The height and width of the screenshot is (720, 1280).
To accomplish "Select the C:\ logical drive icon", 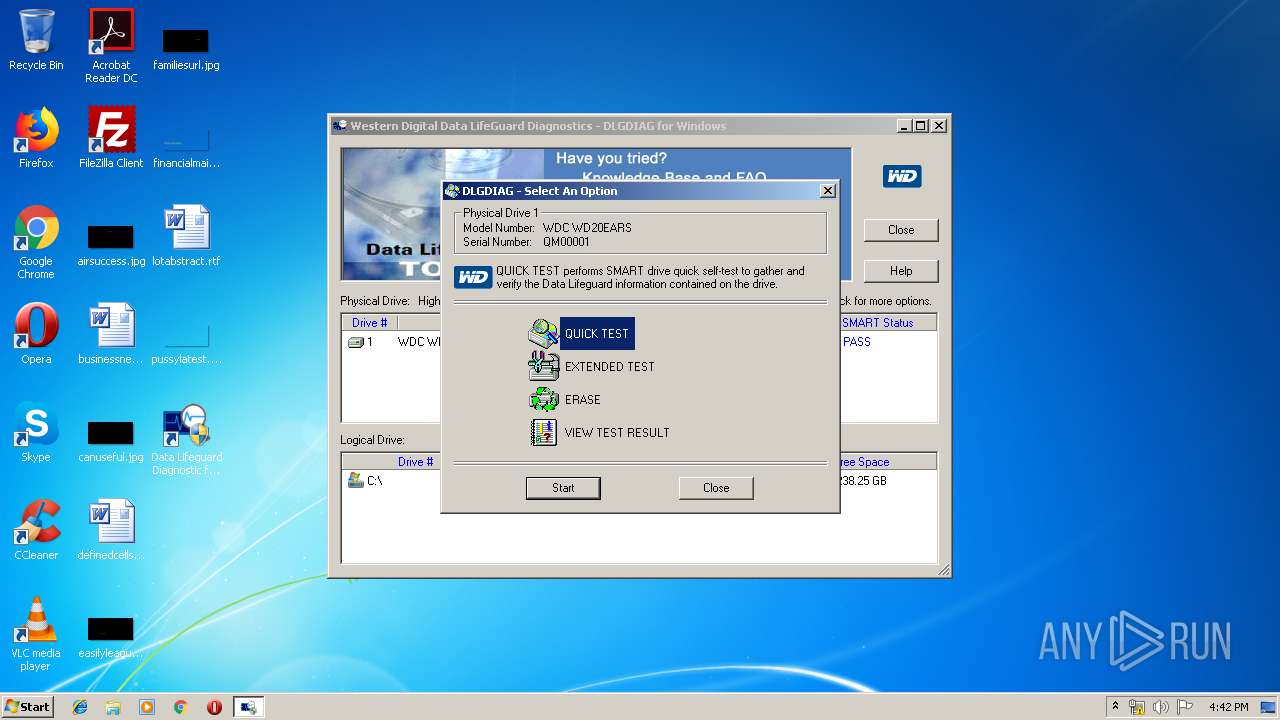I will (x=355, y=481).
